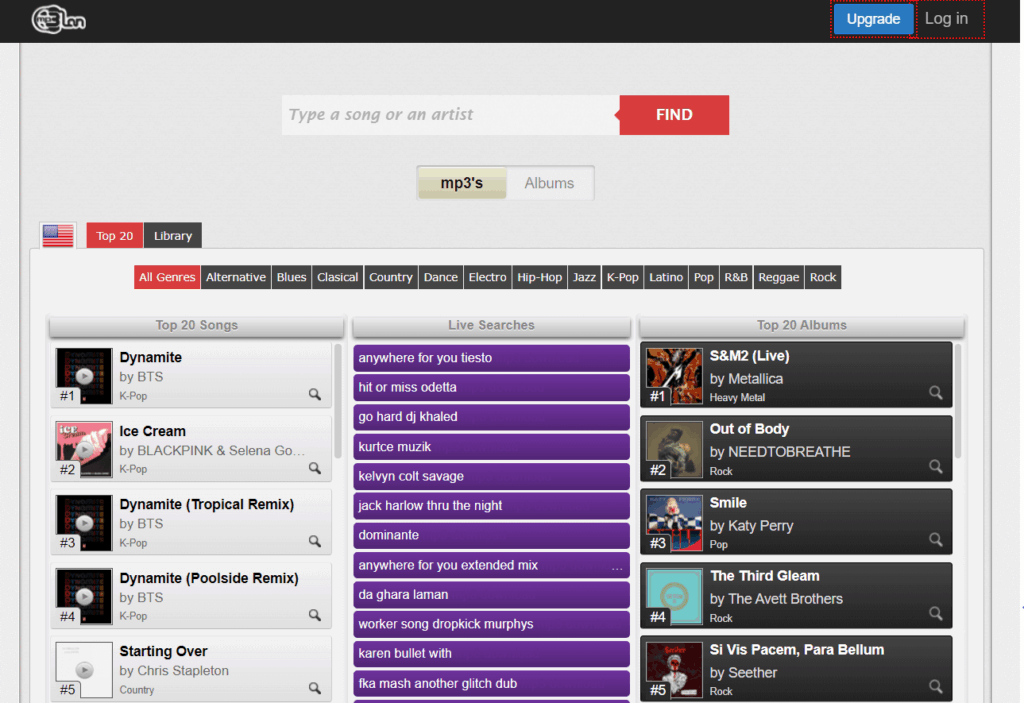The height and width of the screenshot is (703, 1024).
Task: Open The Third Gleam album cover
Action: (673, 597)
